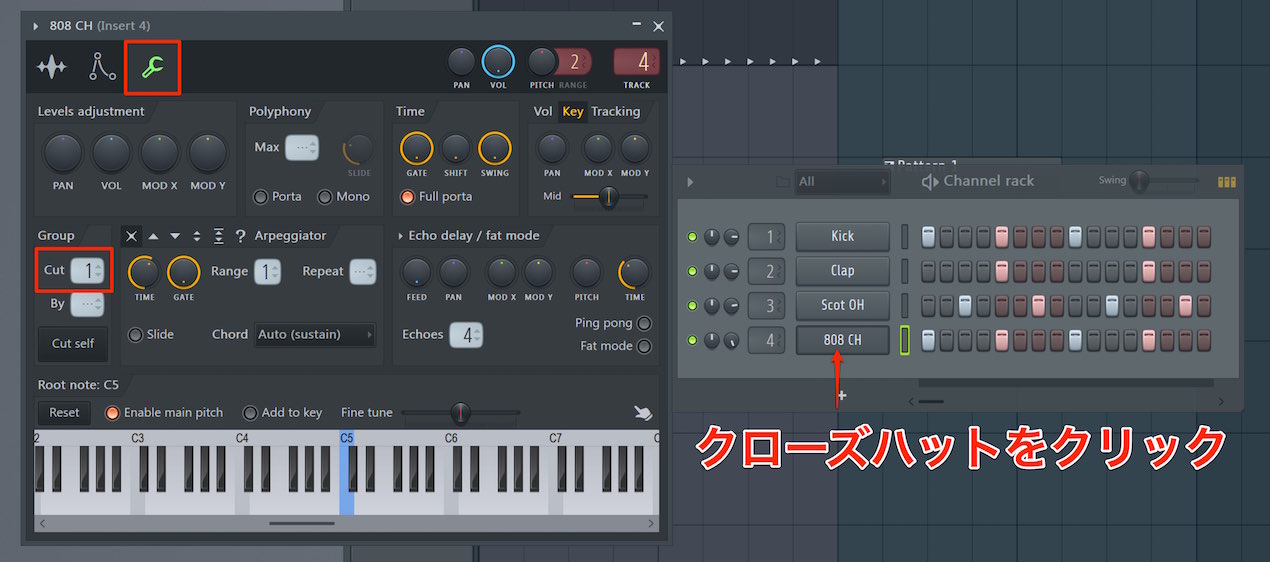1270x562 pixels.
Task: Click the Cut self button
Action: coord(73,343)
